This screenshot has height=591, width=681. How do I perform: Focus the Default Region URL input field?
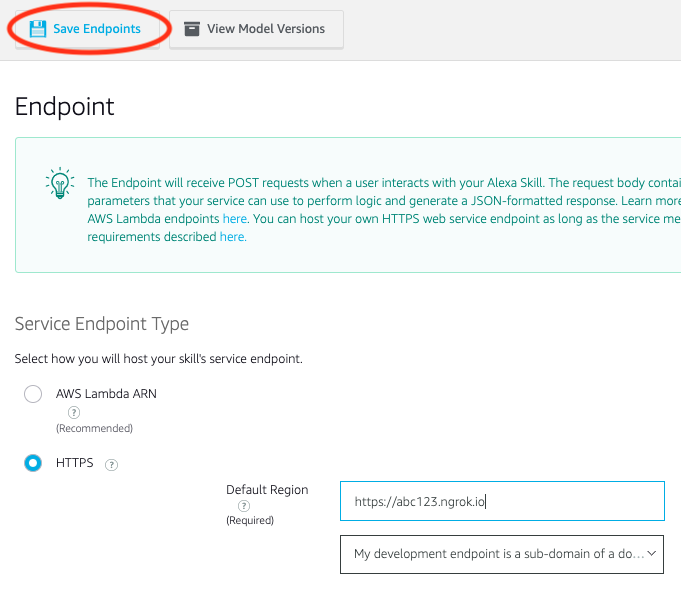click(x=501, y=501)
